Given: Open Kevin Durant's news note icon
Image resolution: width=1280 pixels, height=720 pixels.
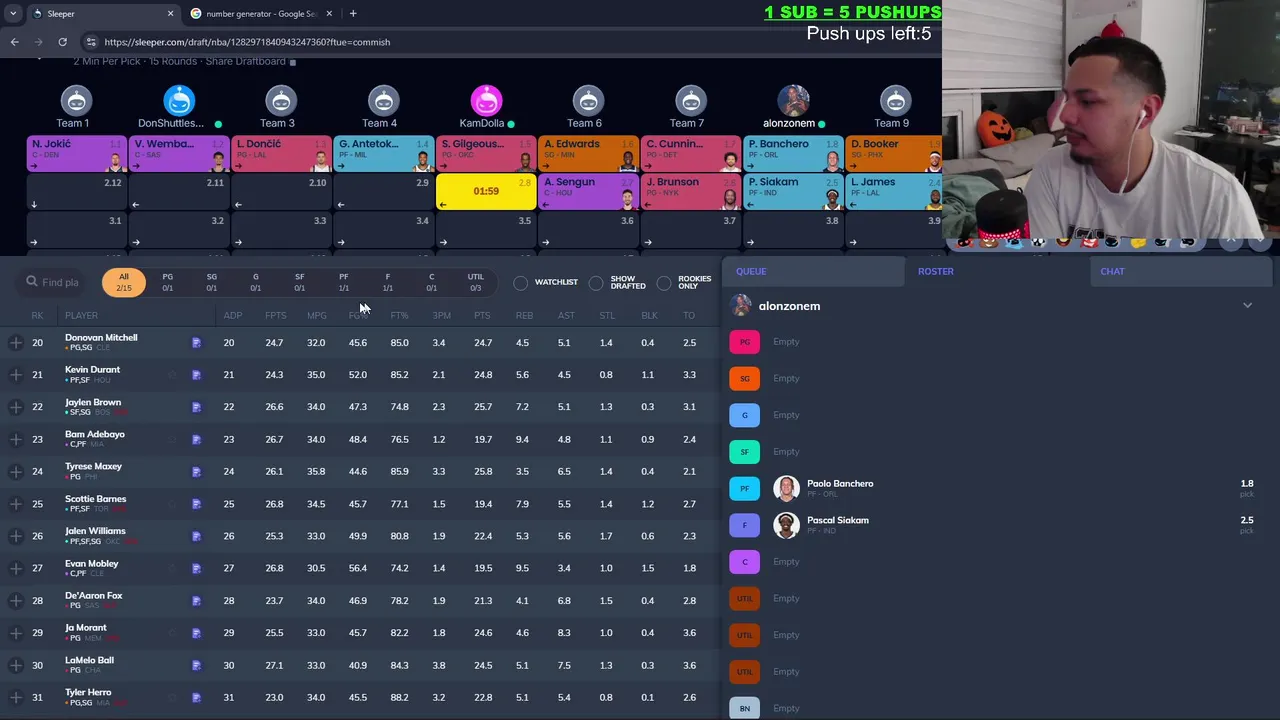Looking at the screenshot, I should pos(196,375).
